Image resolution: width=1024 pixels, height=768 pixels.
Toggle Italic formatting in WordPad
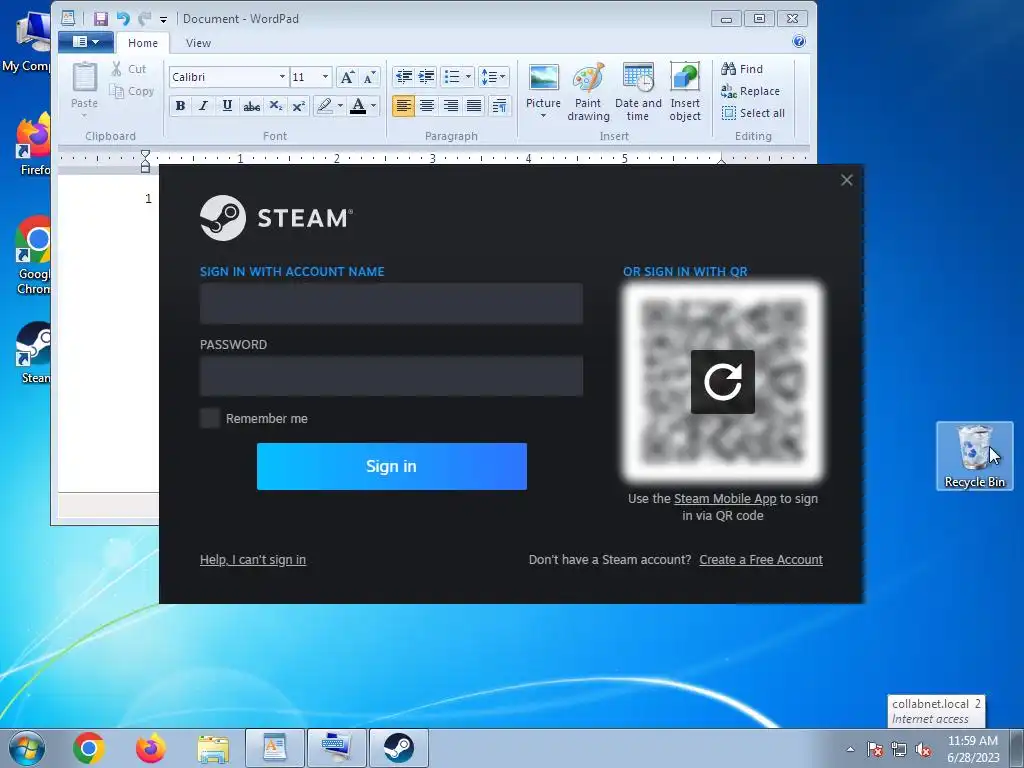coord(203,106)
